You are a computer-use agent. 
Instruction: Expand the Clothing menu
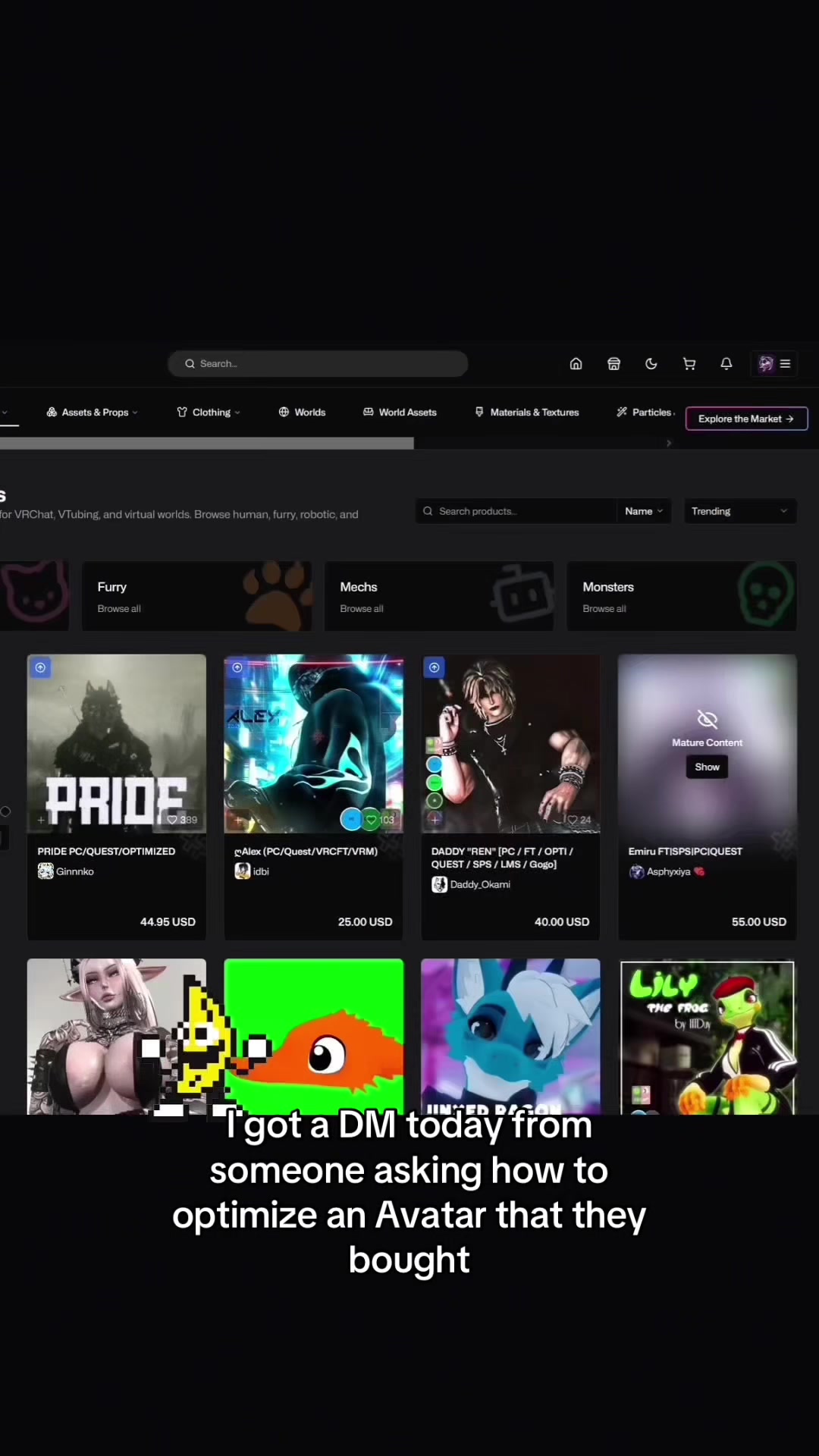pyautogui.click(x=209, y=413)
